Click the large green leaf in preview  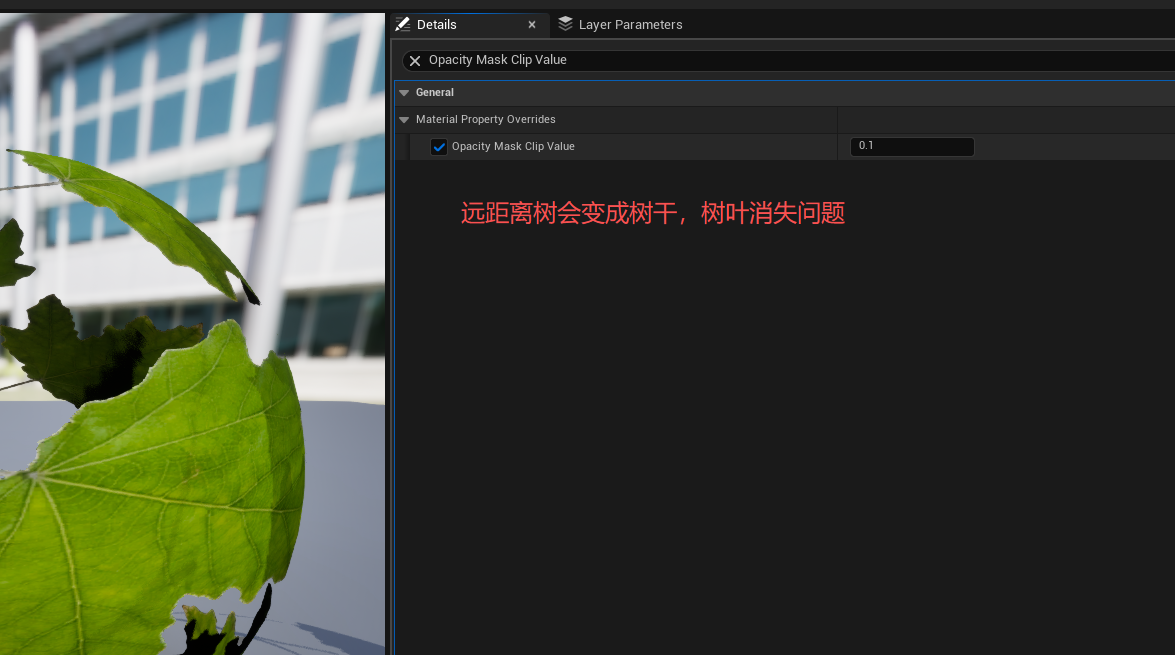click(x=150, y=500)
